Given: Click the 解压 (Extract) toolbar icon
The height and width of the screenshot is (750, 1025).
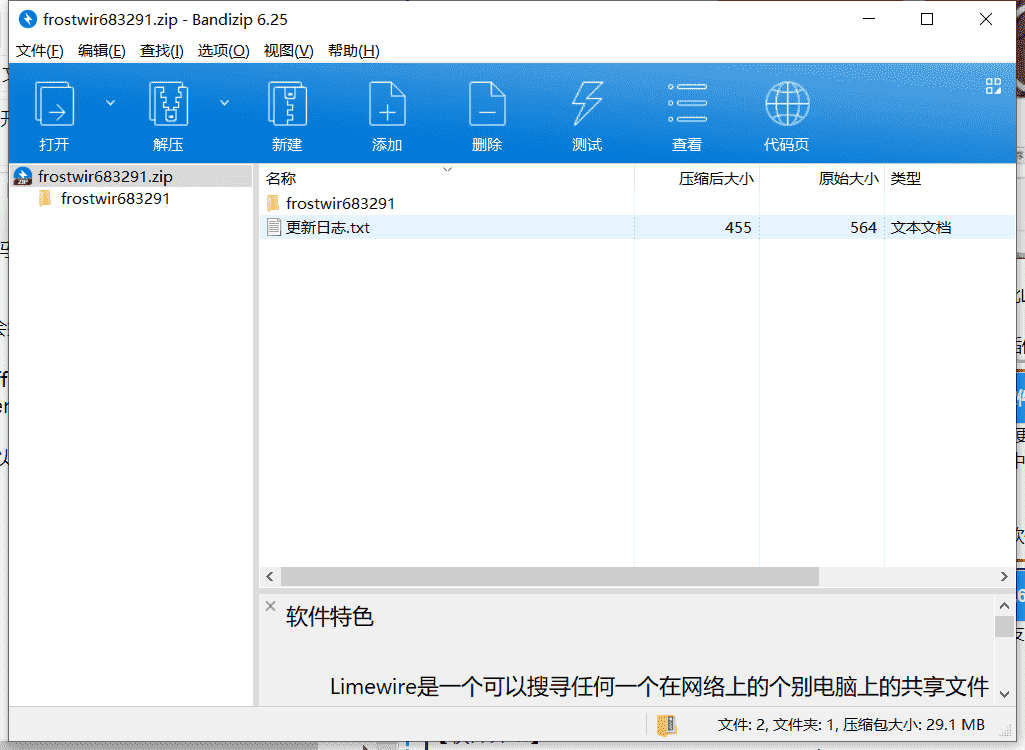Looking at the screenshot, I should click(169, 104).
